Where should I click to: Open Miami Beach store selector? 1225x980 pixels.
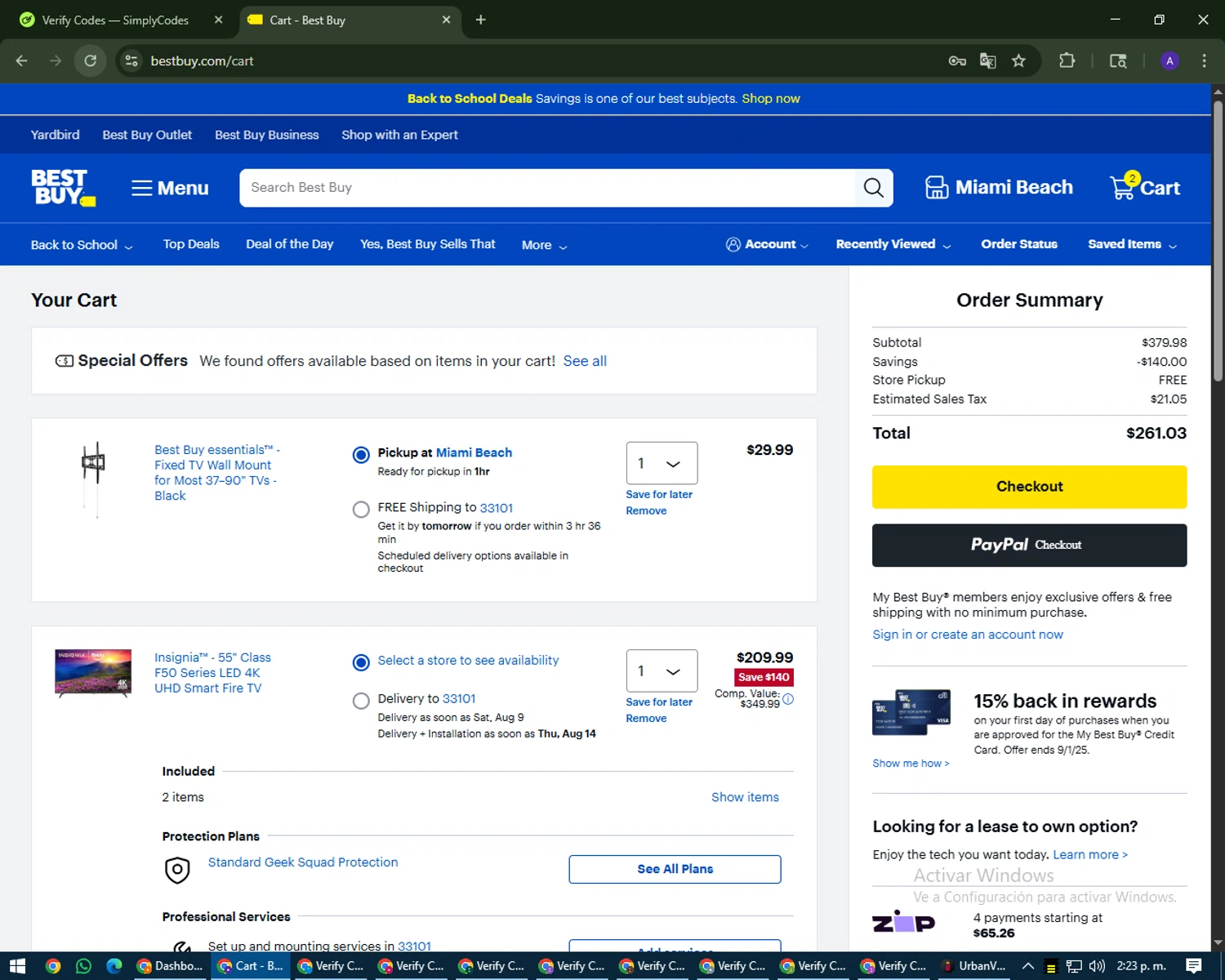998,188
